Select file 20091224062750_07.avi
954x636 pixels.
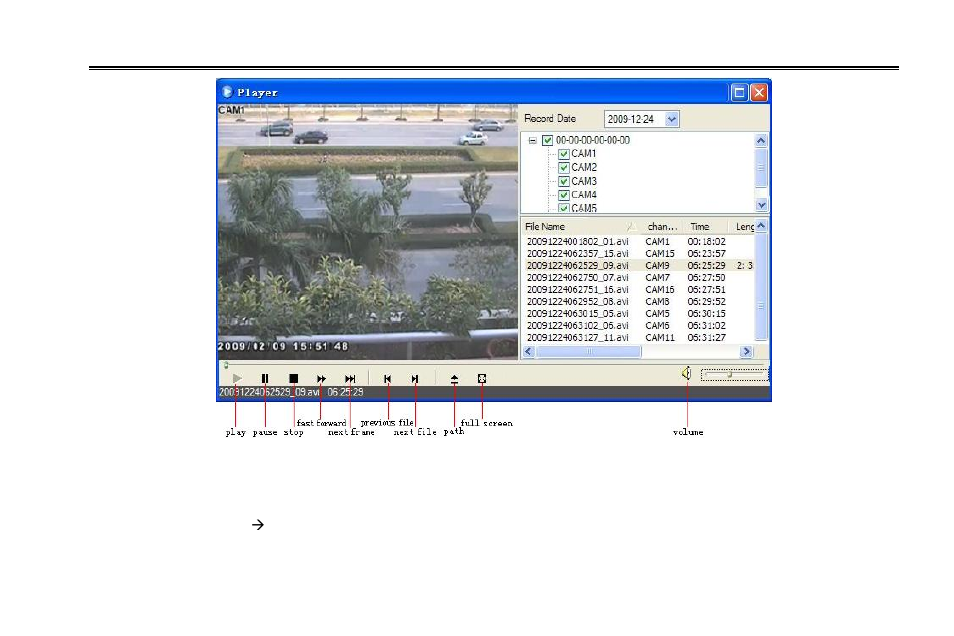pyautogui.click(x=577, y=278)
